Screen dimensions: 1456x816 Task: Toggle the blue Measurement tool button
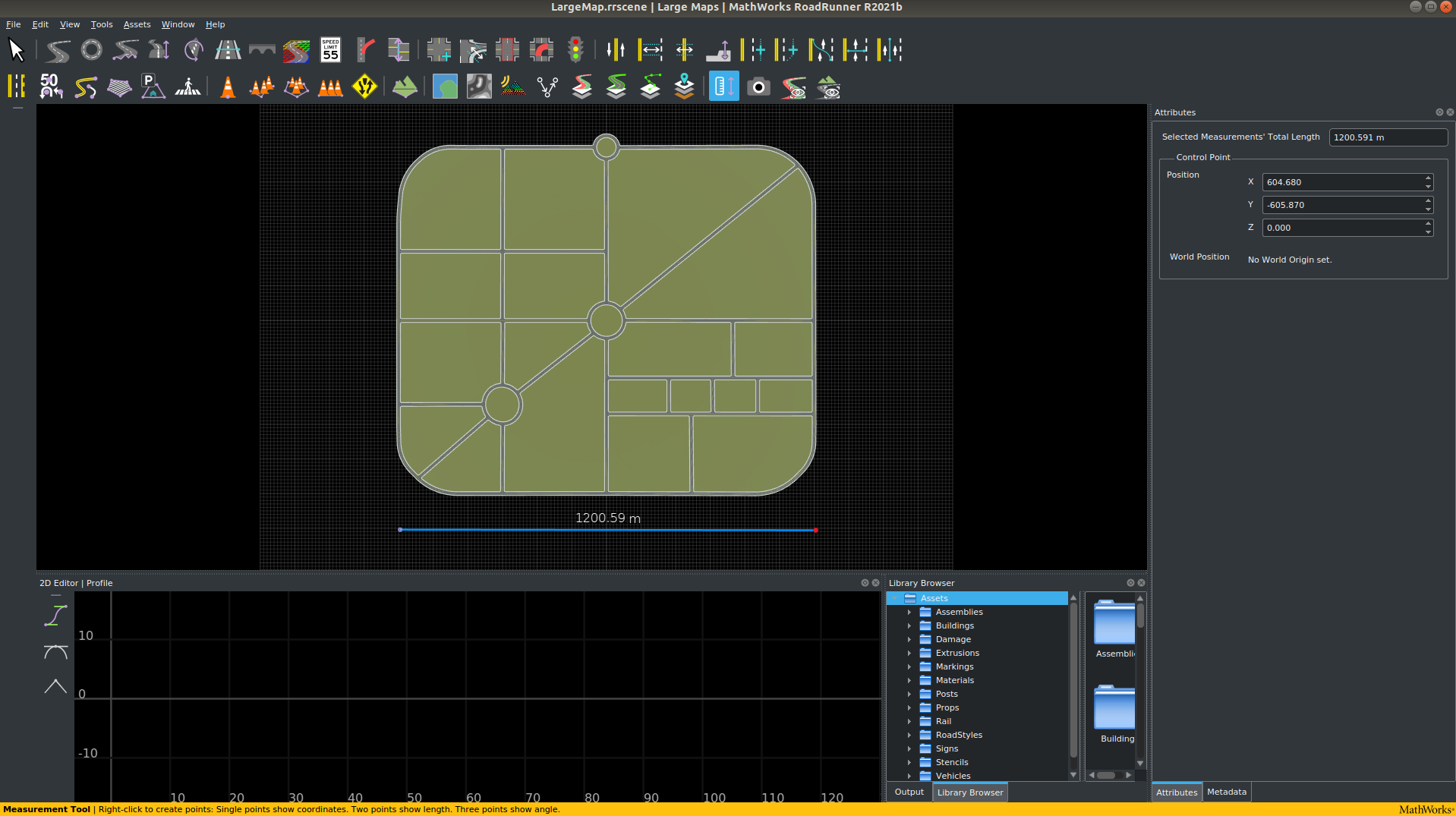coord(723,87)
